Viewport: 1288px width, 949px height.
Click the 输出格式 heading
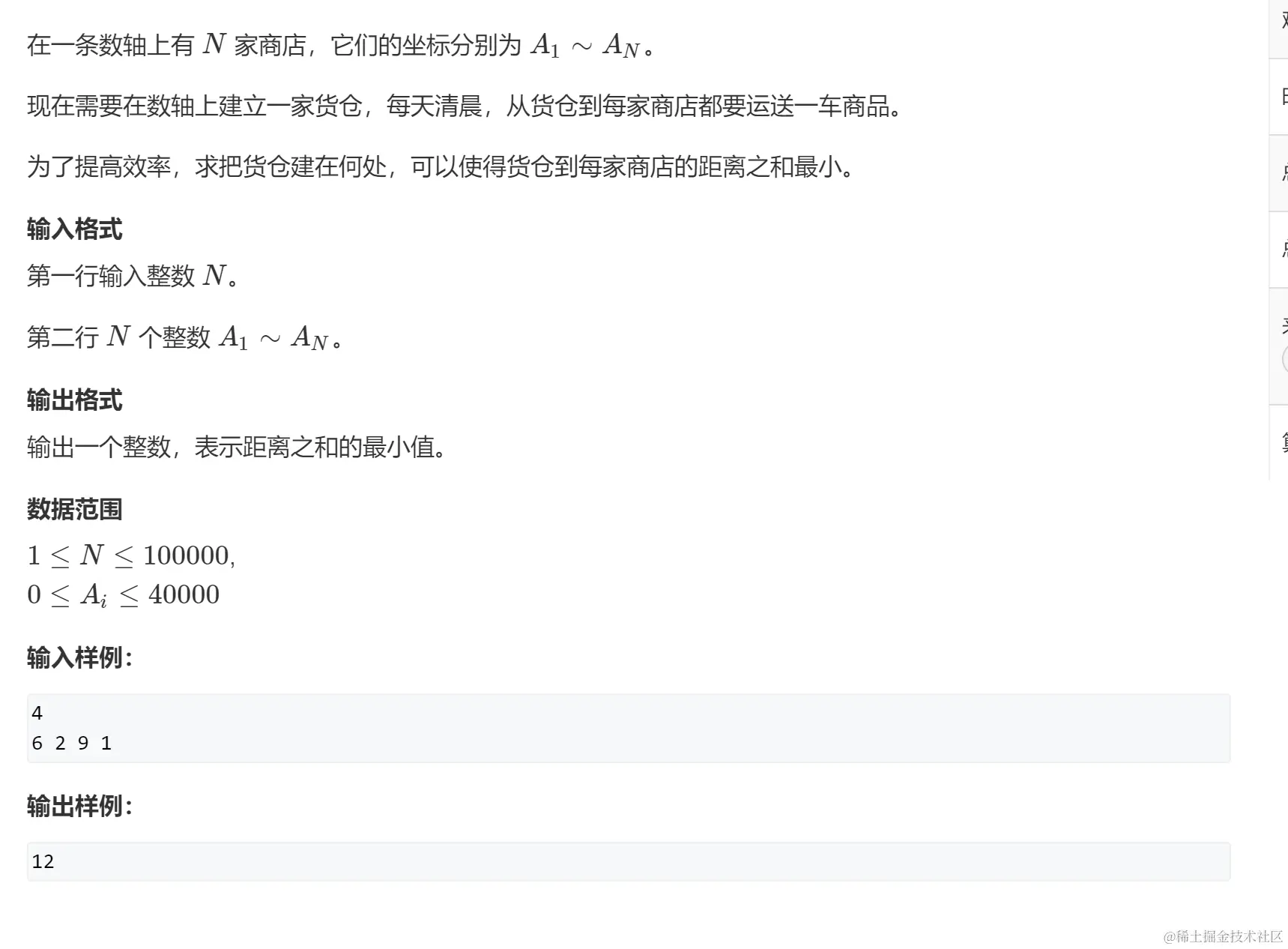pyautogui.click(x=74, y=400)
